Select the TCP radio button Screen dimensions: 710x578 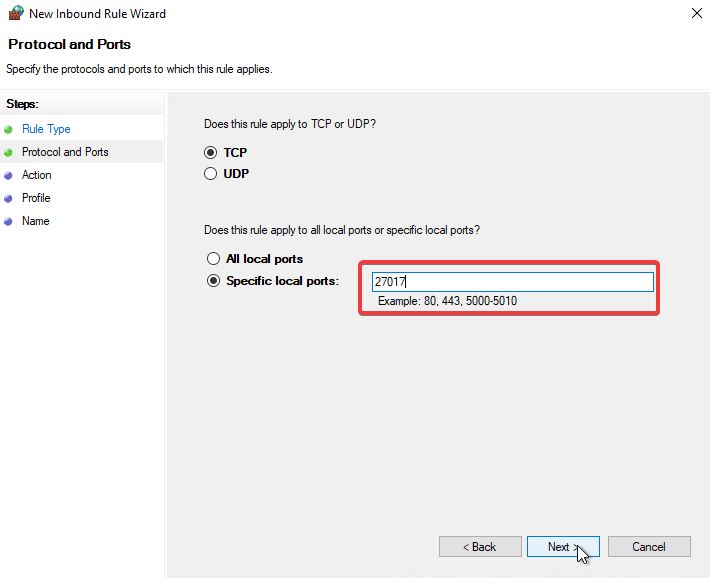(210, 152)
